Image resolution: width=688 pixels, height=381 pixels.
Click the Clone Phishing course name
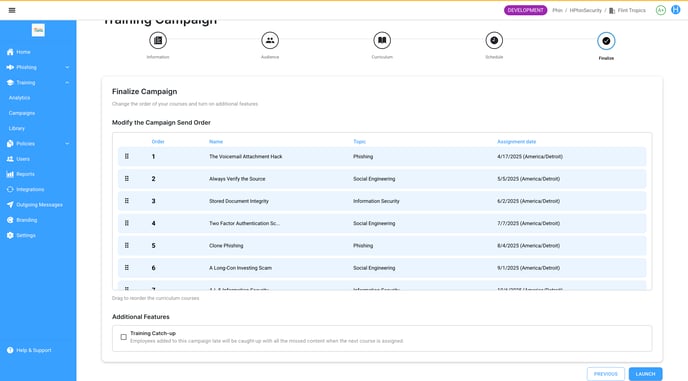pos(226,245)
